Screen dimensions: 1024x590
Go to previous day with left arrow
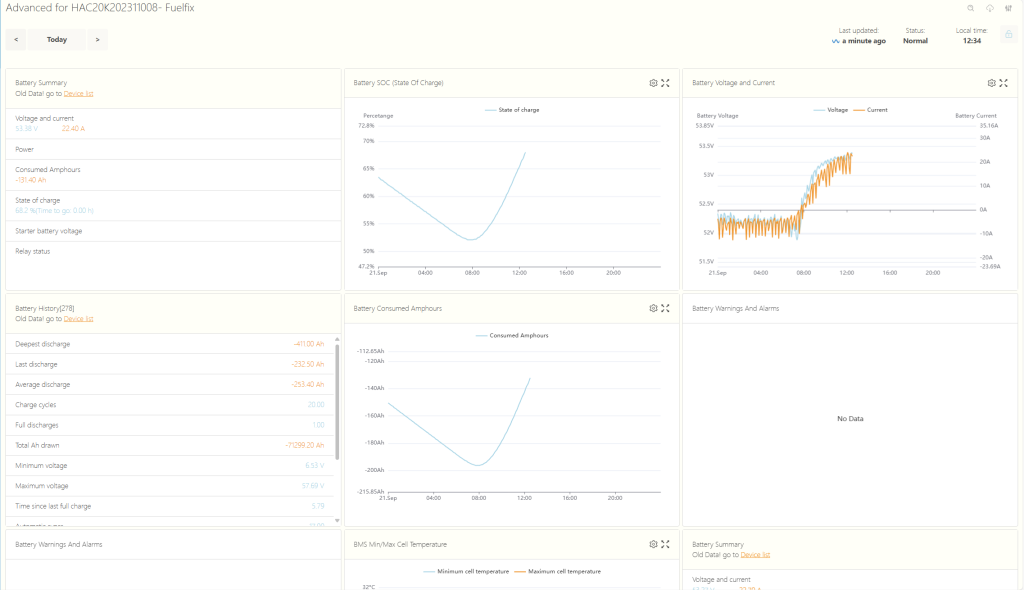coord(16,40)
